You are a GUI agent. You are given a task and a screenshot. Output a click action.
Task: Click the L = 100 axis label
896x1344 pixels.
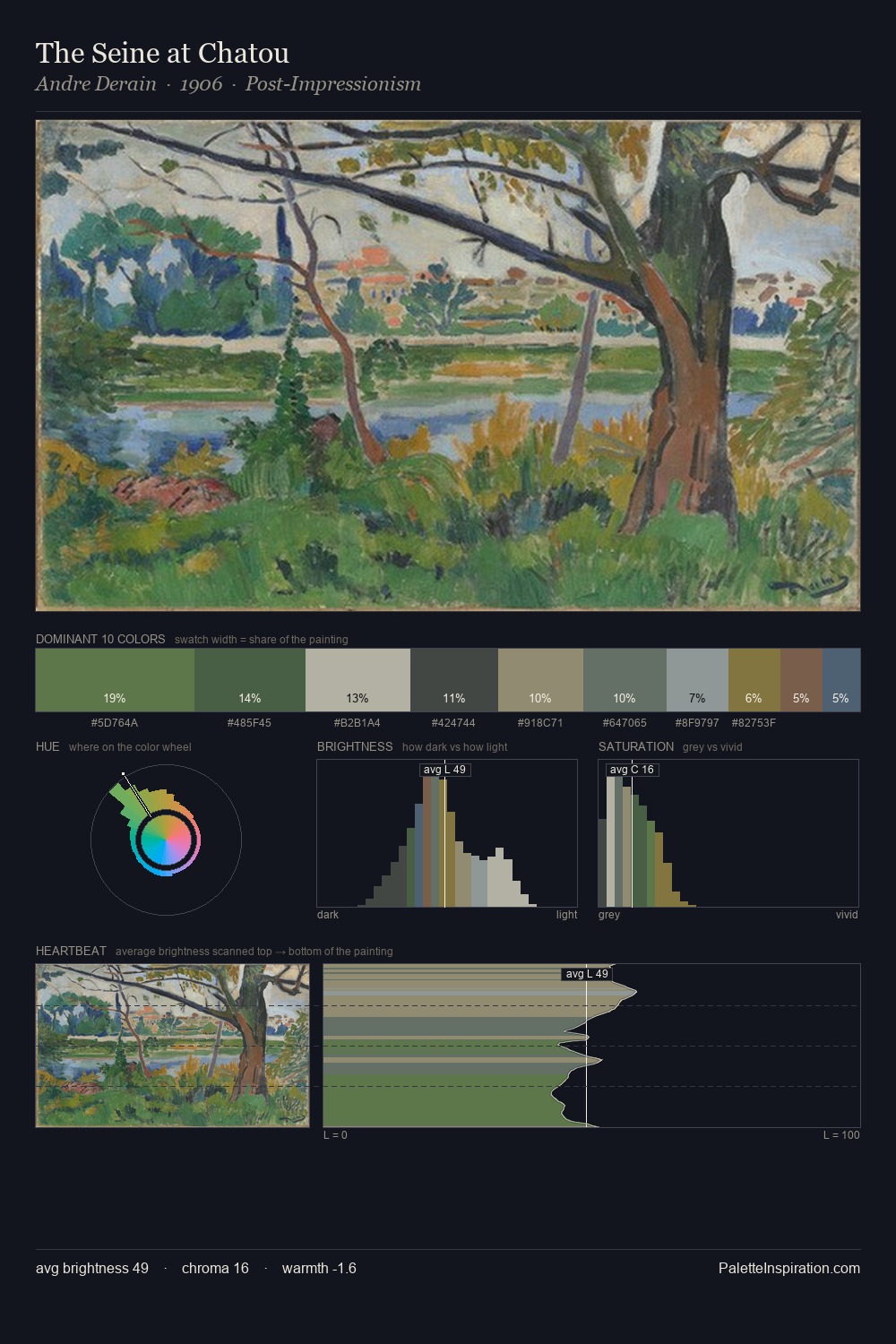click(841, 1135)
